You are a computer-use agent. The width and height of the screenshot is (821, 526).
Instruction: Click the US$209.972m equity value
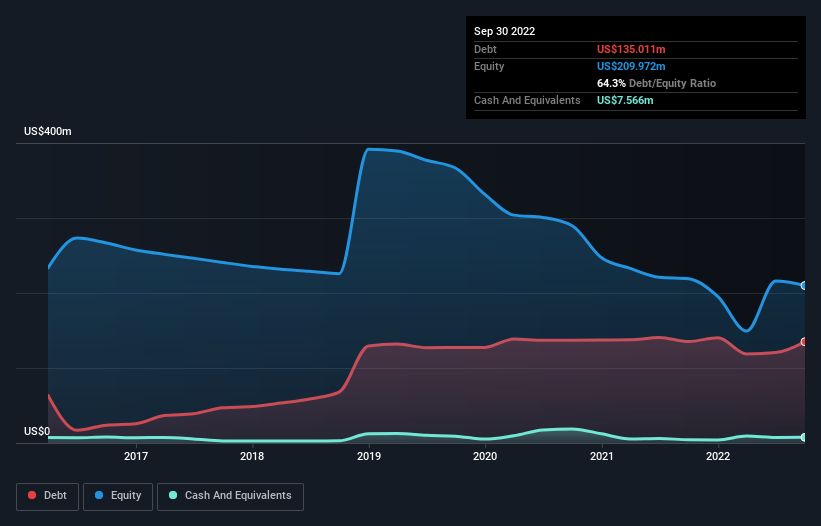pyautogui.click(x=631, y=66)
